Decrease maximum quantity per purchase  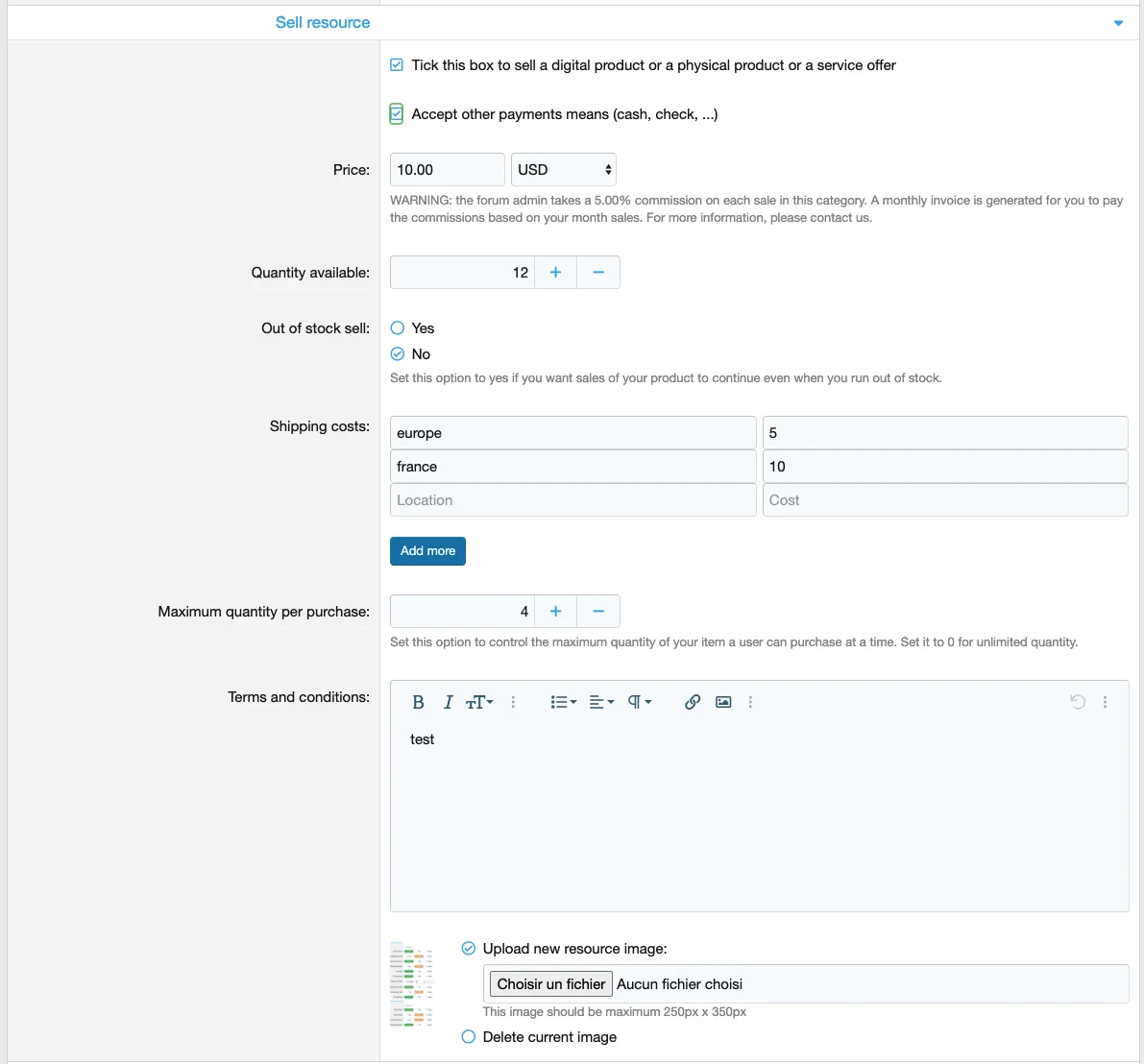click(598, 612)
